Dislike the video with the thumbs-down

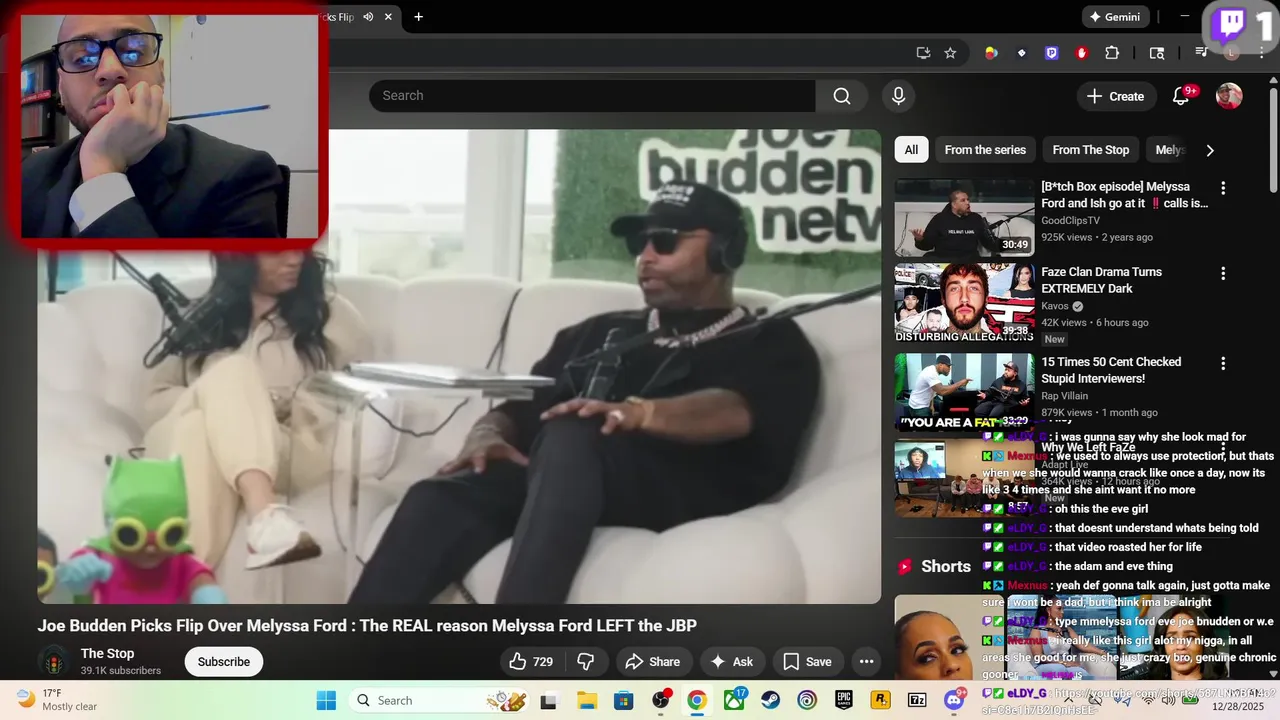click(x=587, y=661)
